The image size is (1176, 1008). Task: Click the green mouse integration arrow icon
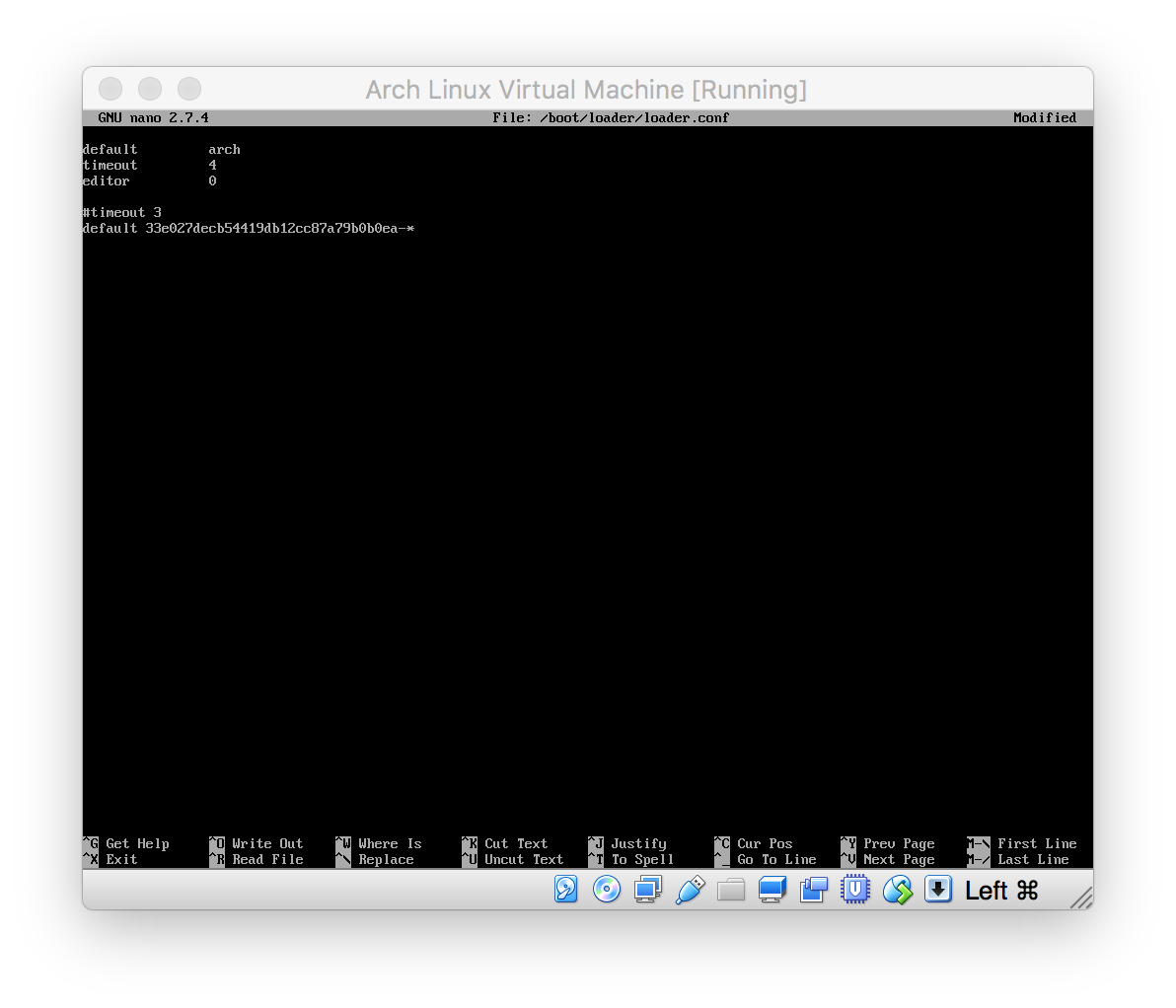pyautogui.click(x=897, y=891)
